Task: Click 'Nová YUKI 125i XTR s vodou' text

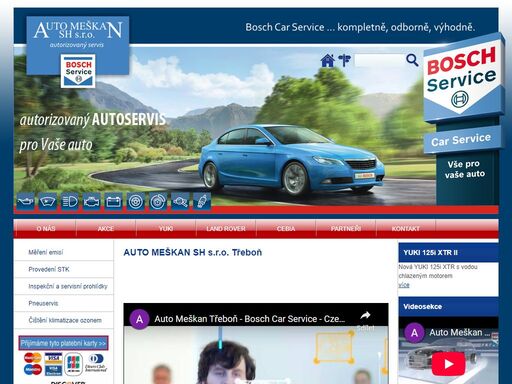Action: (438, 267)
